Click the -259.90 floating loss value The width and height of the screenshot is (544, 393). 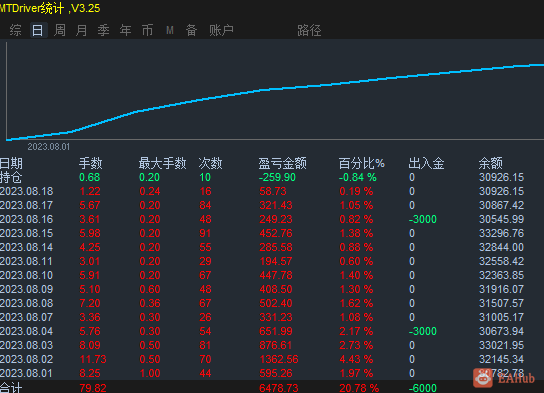(277, 178)
